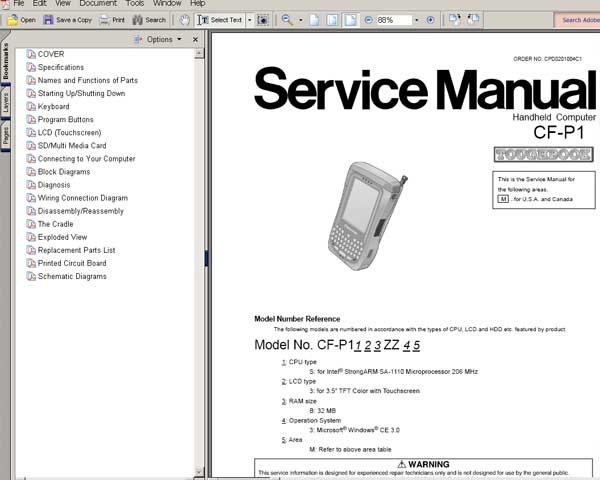Viewport: 600px width, 480px height.
Task: Click the Search Adobe button
Action: (577, 20)
